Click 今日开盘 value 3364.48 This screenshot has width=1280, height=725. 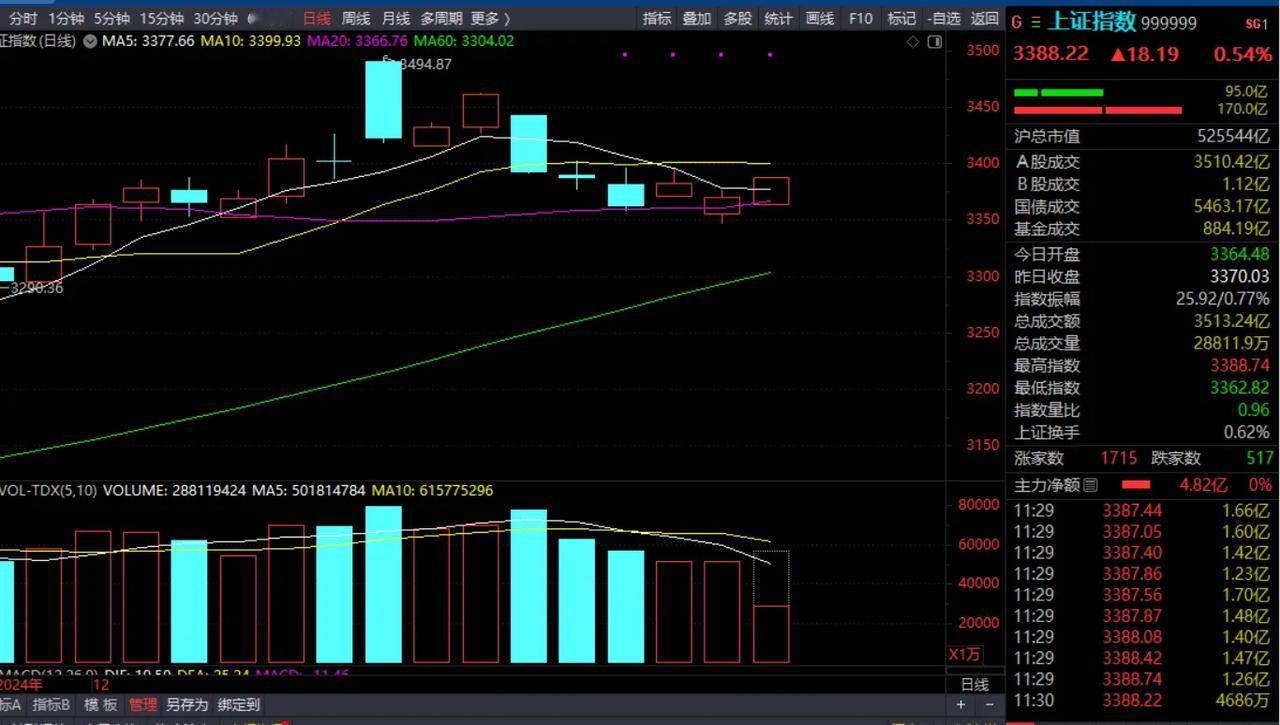[1239, 254]
